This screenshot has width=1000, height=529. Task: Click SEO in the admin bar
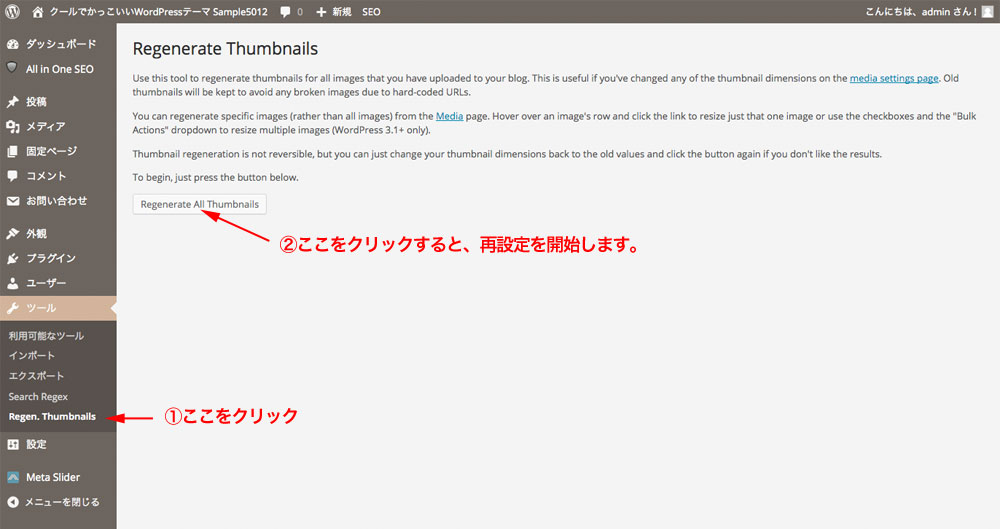[x=371, y=11]
